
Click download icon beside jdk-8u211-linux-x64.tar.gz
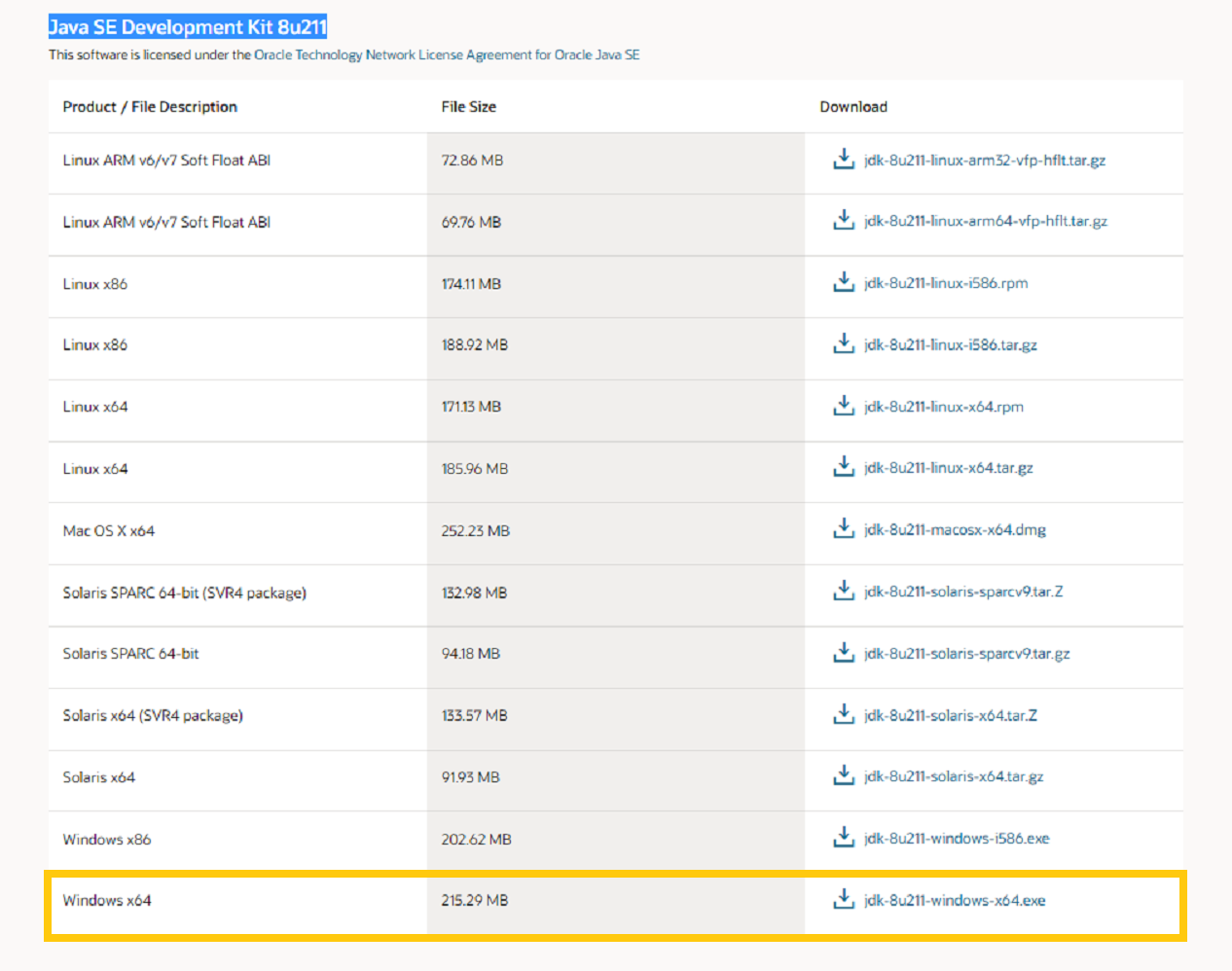click(x=844, y=467)
